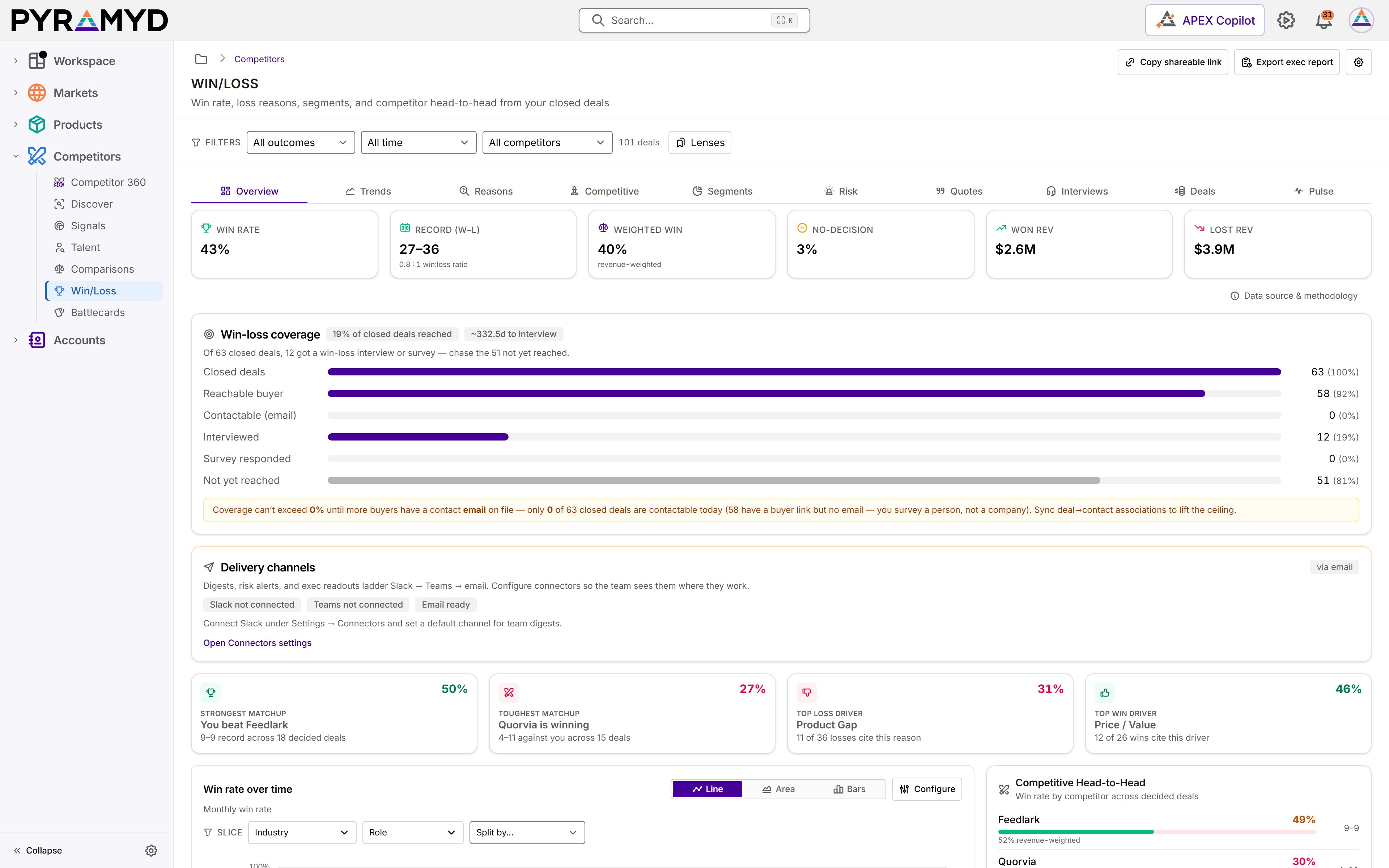Open the Split by dropdown

[x=527, y=833]
